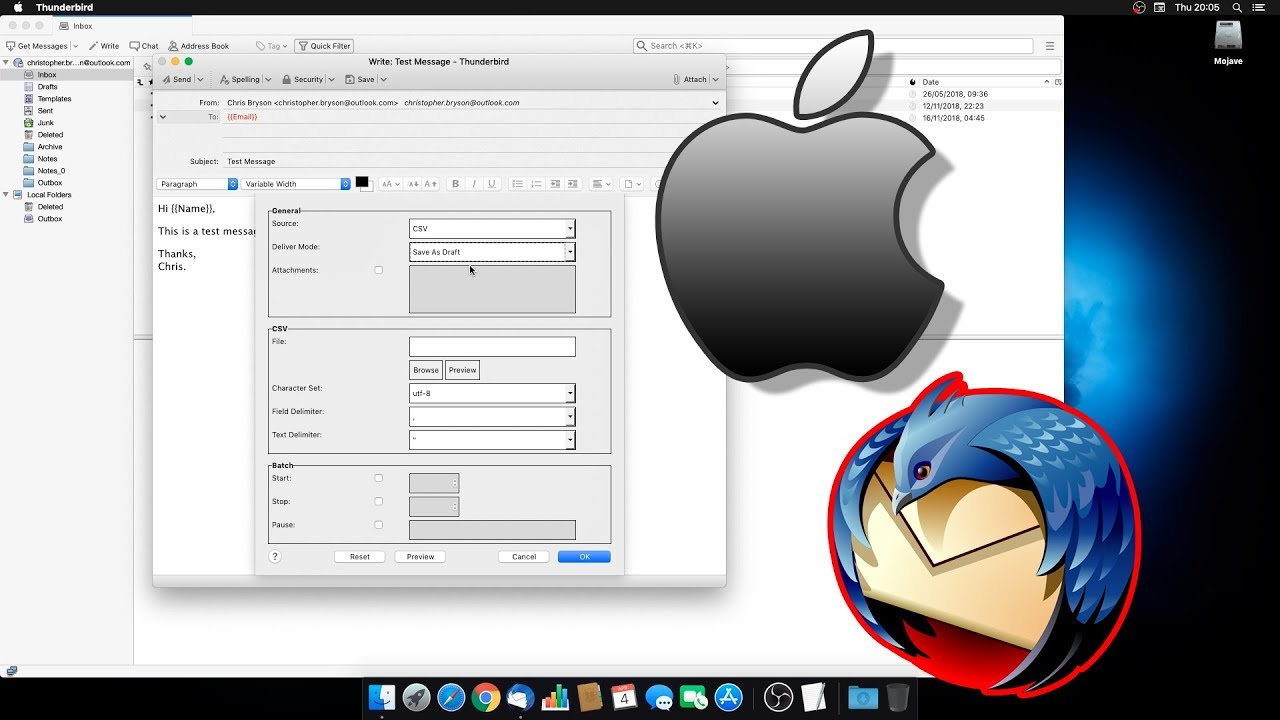The height and width of the screenshot is (720, 1280).
Task: Run Spelling check in compose window
Action: tap(239, 79)
